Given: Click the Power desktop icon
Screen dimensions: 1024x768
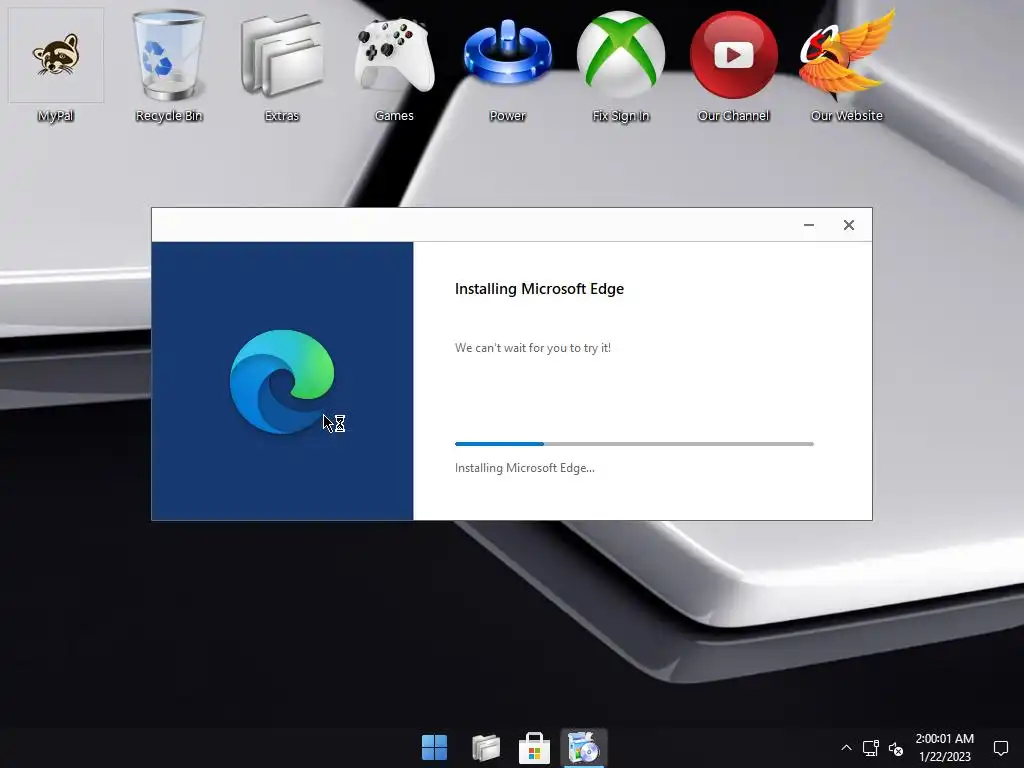Looking at the screenshot, I should 507,65.
